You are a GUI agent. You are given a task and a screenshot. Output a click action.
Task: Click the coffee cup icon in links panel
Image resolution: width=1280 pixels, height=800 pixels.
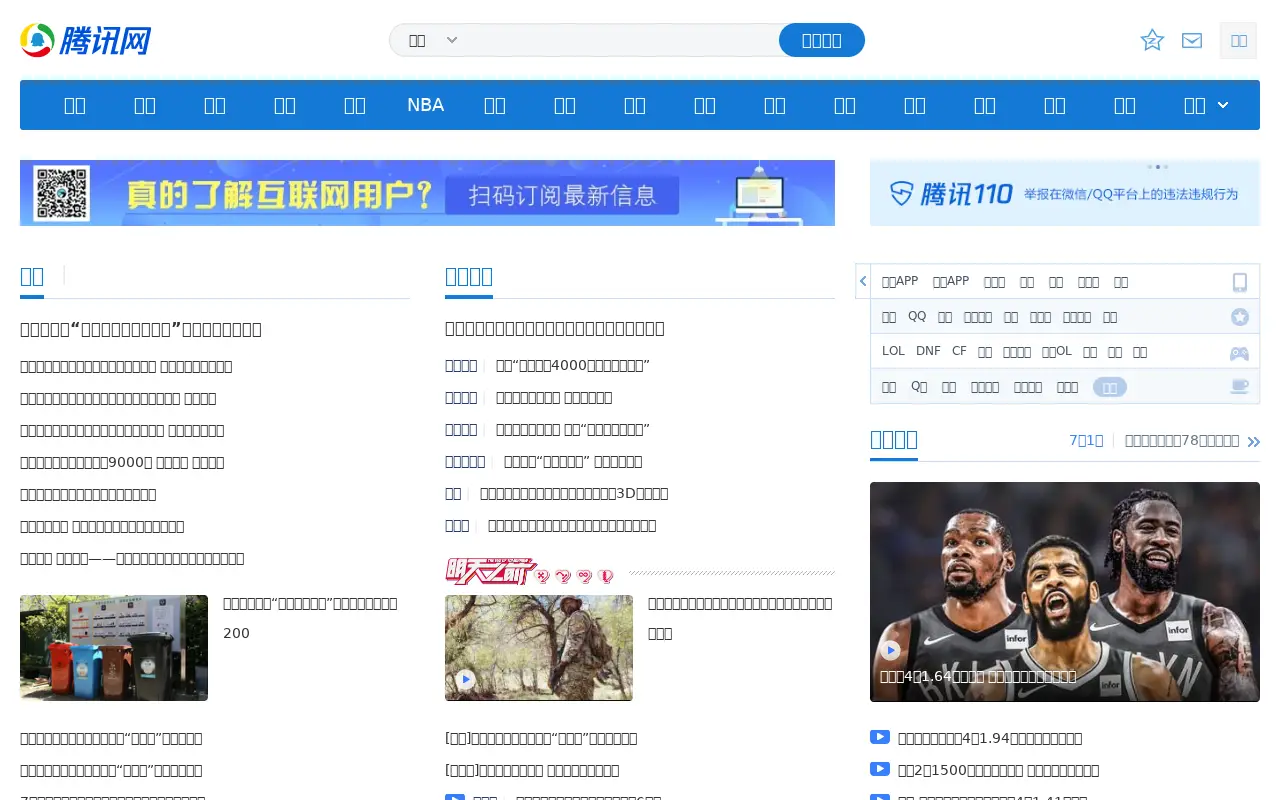(x=1240, y=386)
